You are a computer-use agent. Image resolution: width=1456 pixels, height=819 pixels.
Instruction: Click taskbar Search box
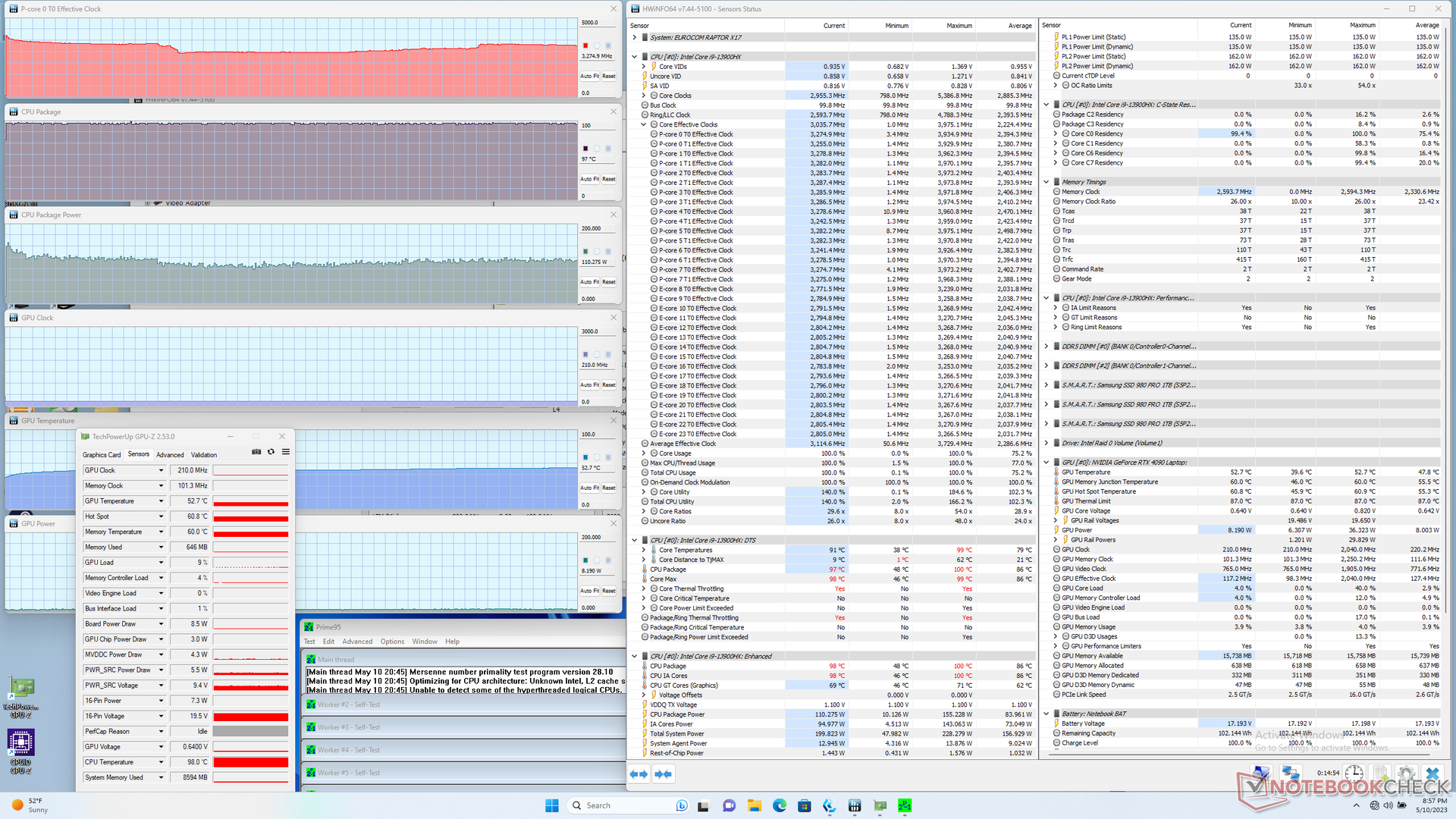(626, 805)
